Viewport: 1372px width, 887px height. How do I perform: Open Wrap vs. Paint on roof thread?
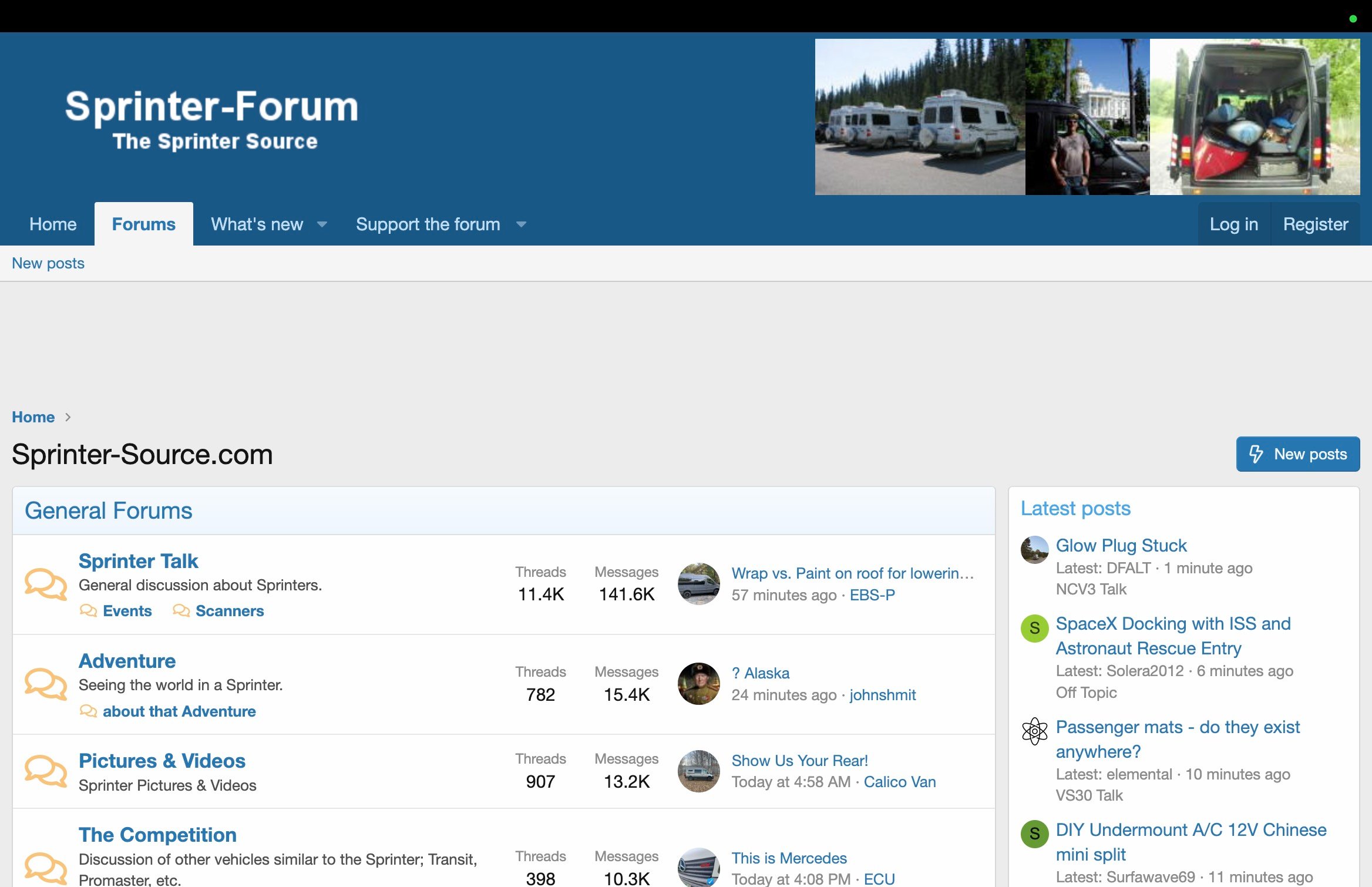(853, 573)
